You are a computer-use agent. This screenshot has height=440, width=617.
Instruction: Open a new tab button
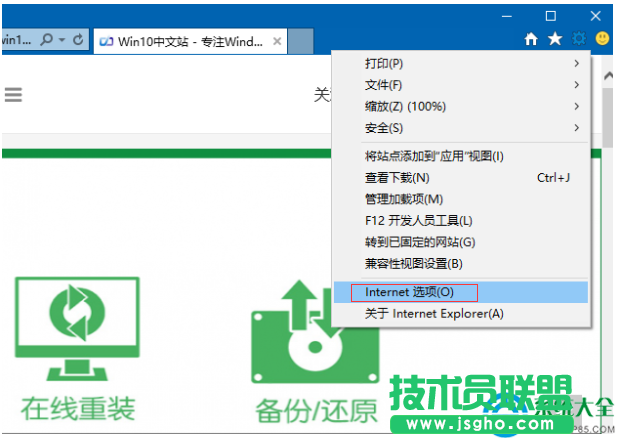301,41
